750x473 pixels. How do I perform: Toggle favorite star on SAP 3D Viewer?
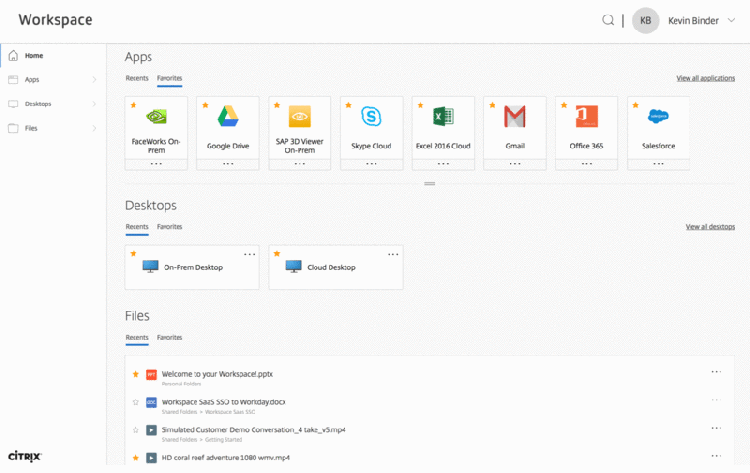click(x=277, y=105)
